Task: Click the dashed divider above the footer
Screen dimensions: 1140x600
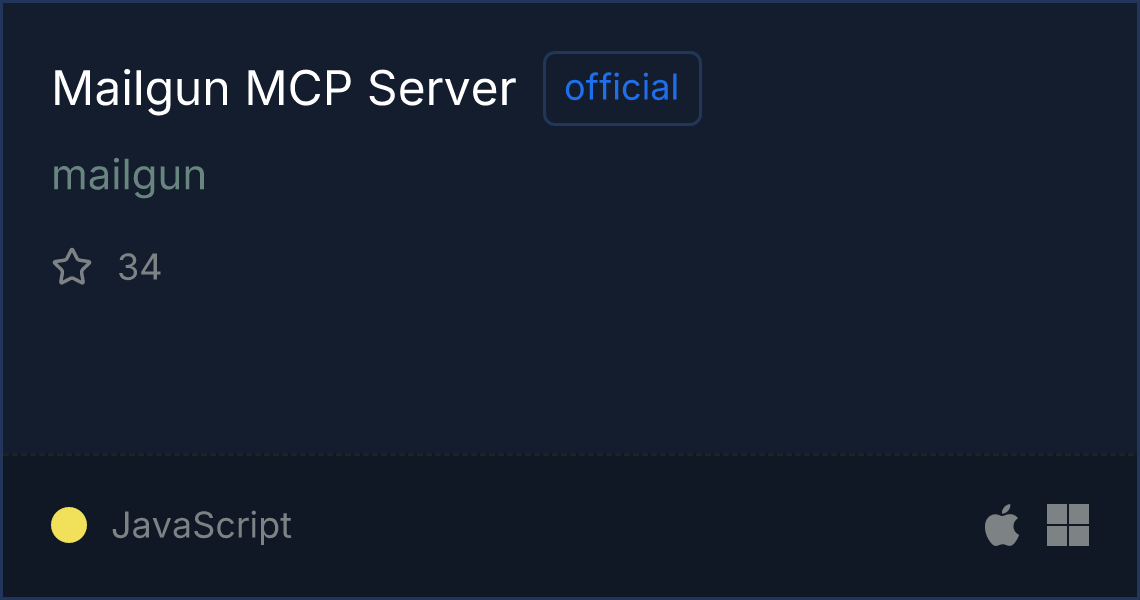Action: [x=570, y=455]
